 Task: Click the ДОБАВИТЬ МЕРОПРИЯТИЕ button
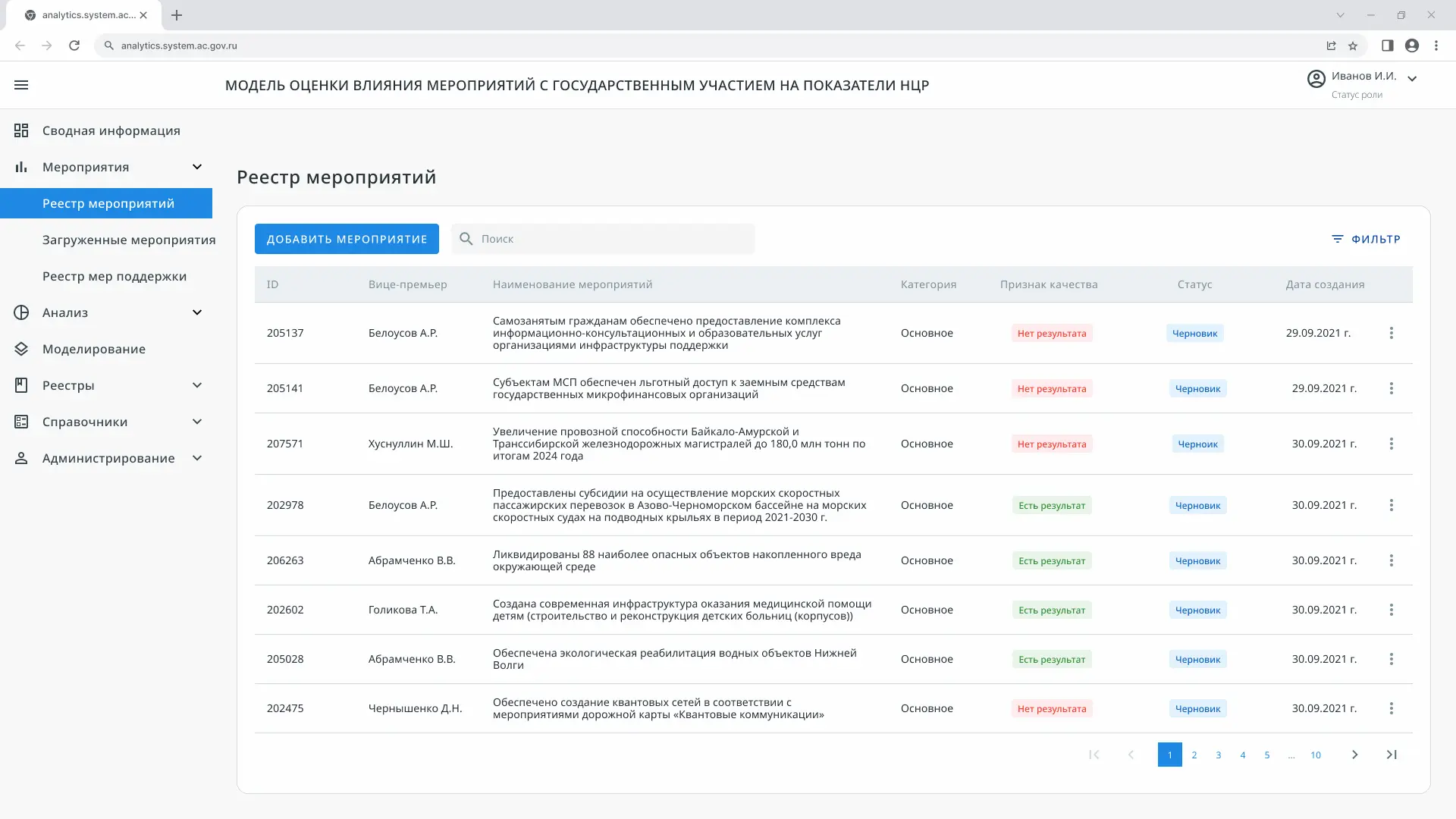tap(347, 239)
